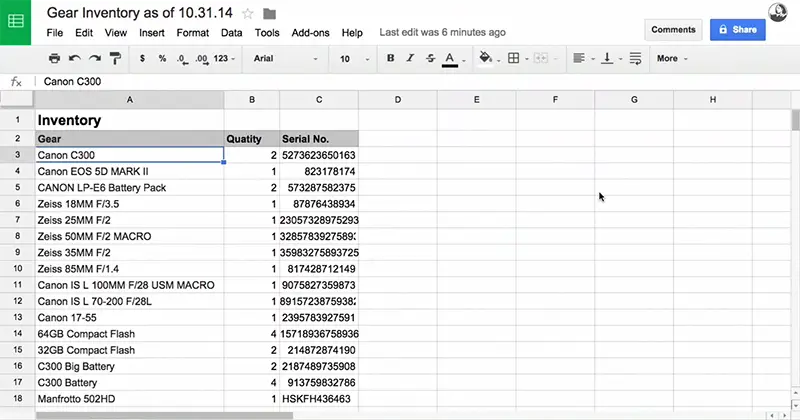The height and width of the screenshot is (420, 800).
Task: Star the Gear Inventory document
Action: (248, 14)
